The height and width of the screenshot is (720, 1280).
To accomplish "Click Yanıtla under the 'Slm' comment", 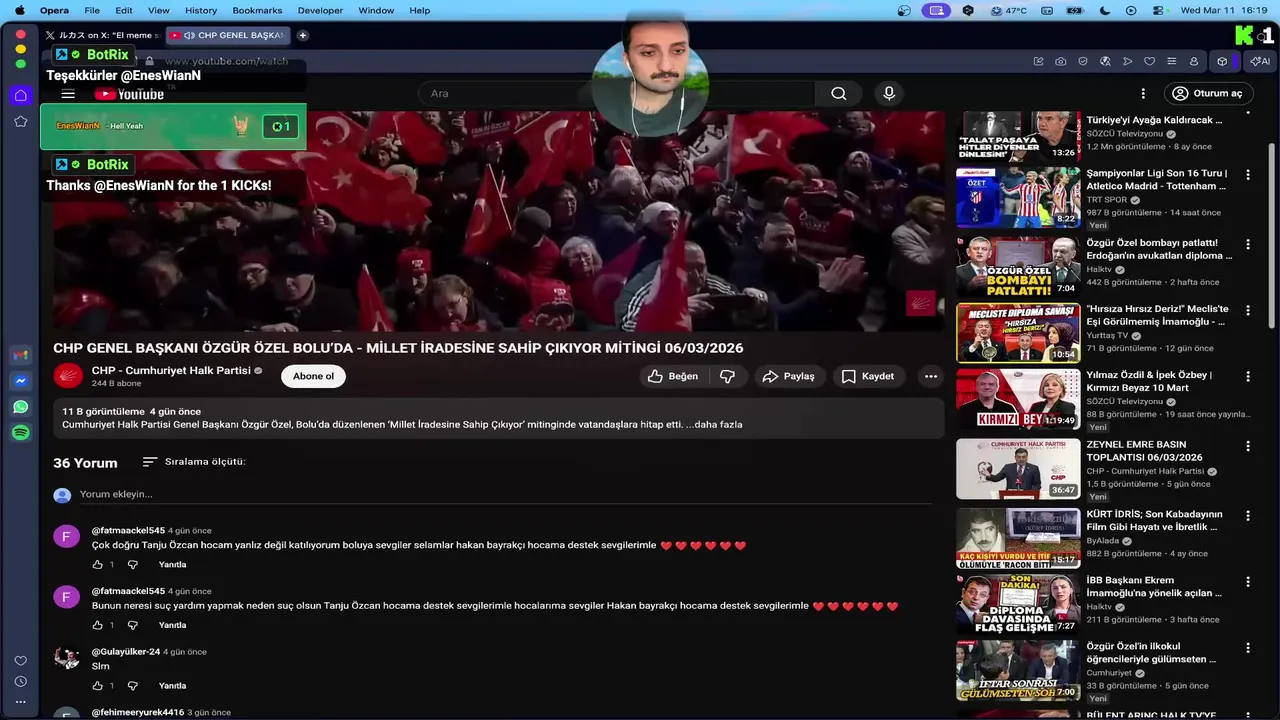I will (173, 686).
